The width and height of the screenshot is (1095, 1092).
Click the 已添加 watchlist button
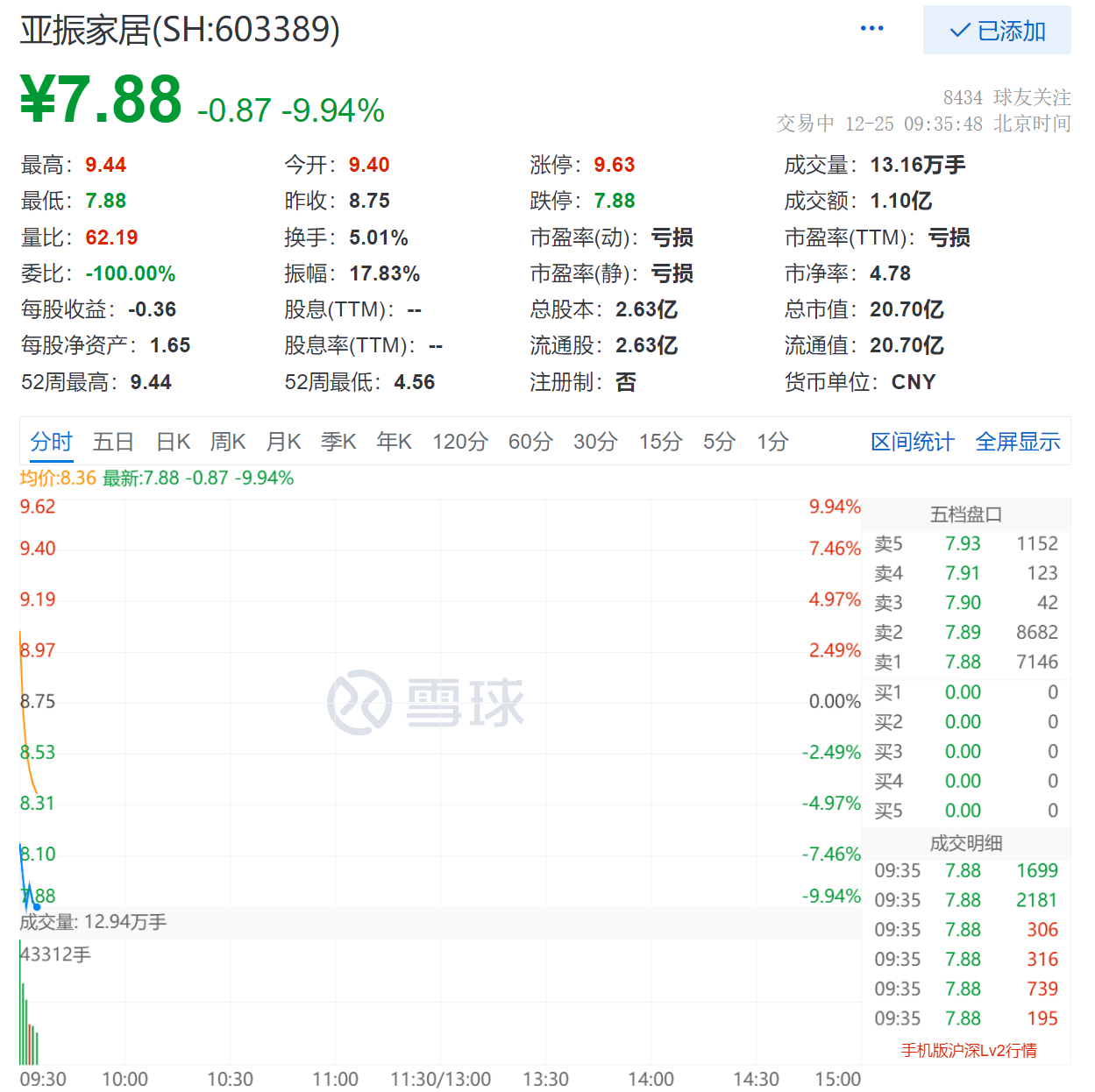[997, 30]
